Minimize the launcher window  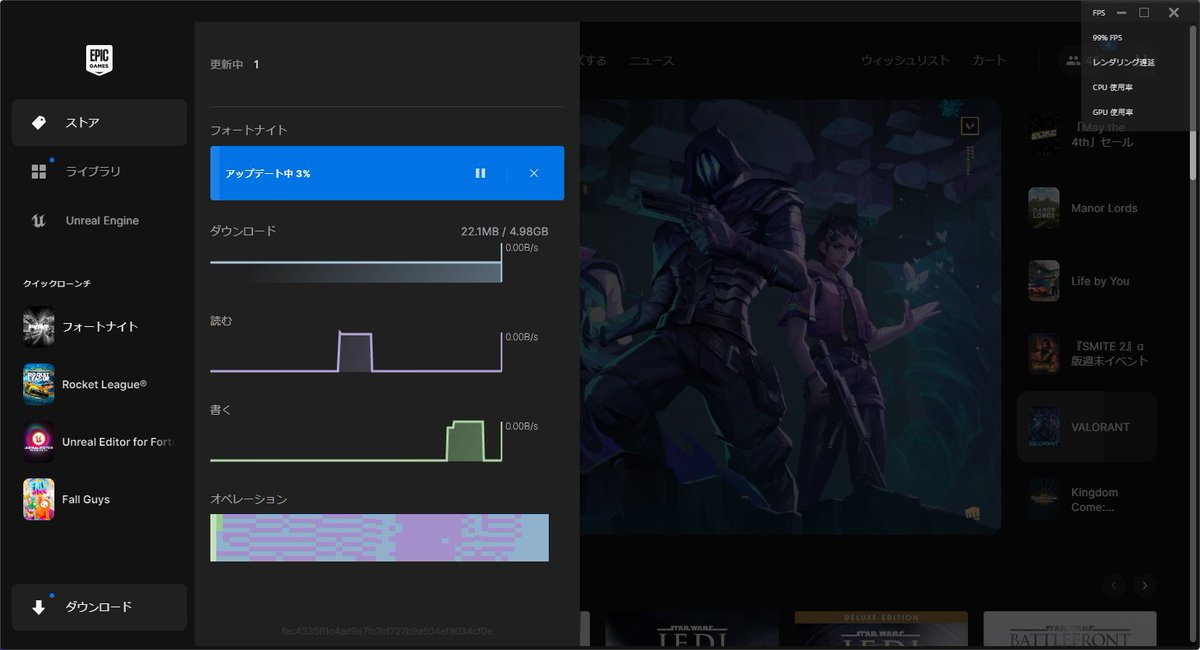click(1121, 13)
